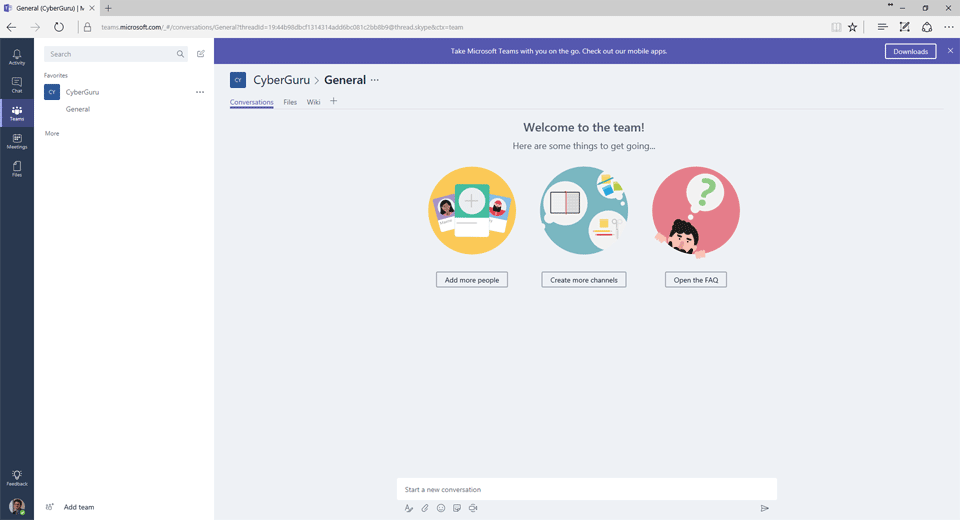Click the CyberGuru breadcrumb in header
This screenshot has height=520, width=960.
click(x=282, y=80)
